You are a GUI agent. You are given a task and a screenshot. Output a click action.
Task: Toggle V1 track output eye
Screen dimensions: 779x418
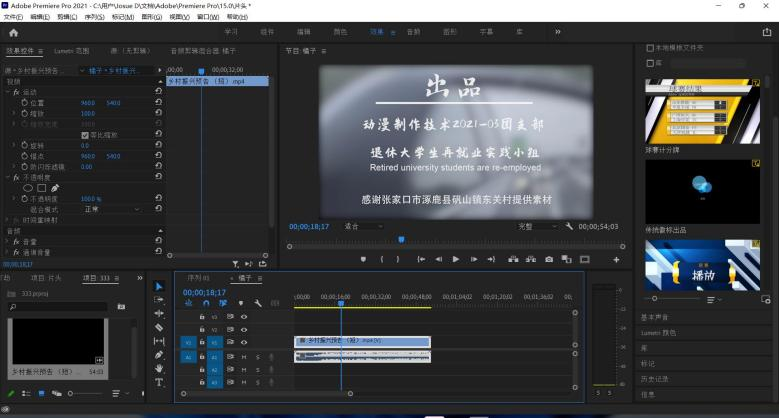[x=244, y=342]
